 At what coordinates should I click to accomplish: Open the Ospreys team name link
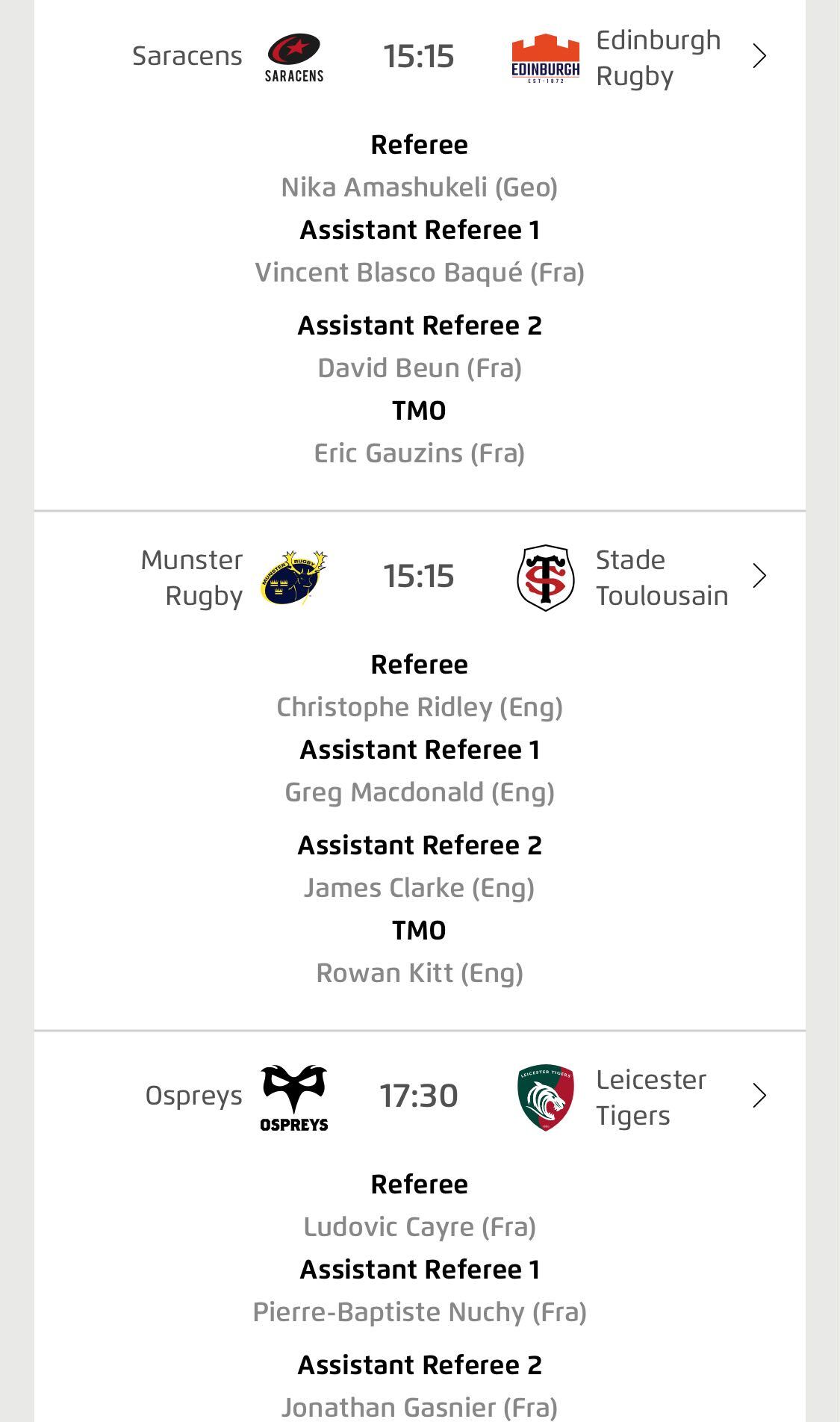click(x=193, y=1096)
